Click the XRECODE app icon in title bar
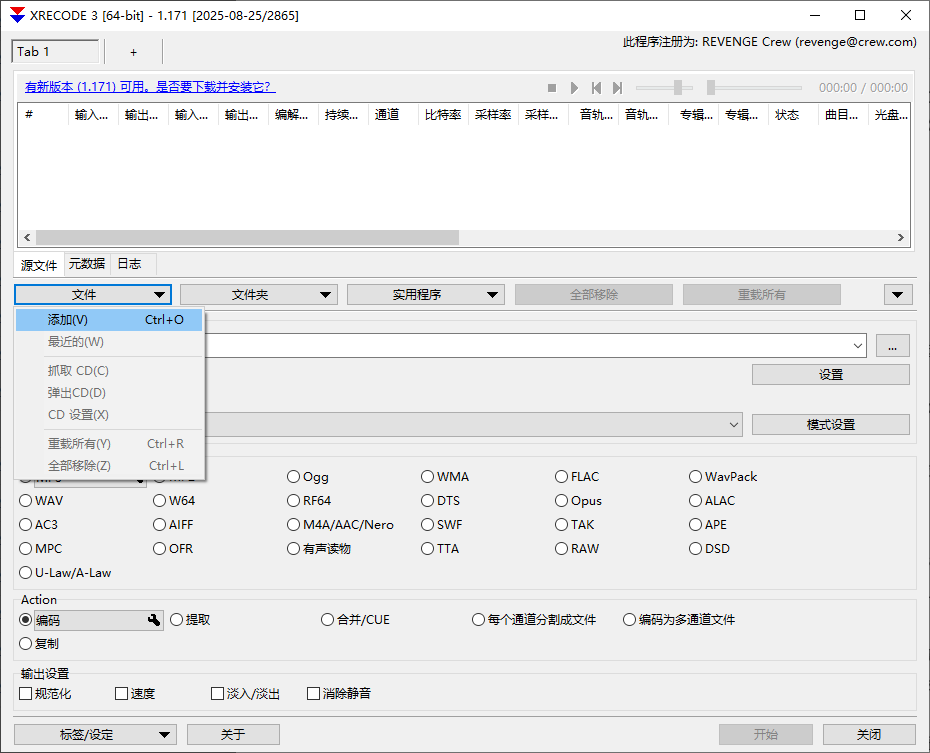Viewport: 930px width, 753px height. pyautogui.click(x=17, y=16)
